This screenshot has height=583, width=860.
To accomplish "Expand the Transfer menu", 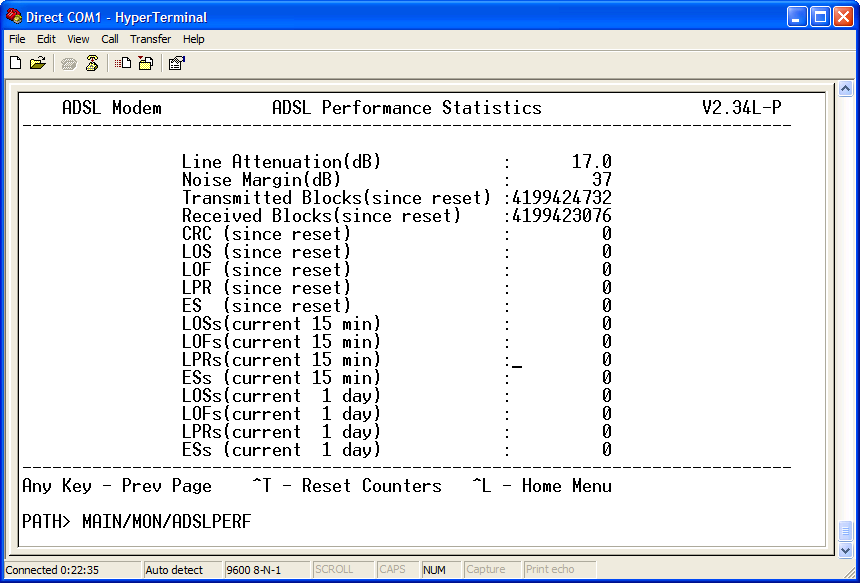I will tap(150, 39).
